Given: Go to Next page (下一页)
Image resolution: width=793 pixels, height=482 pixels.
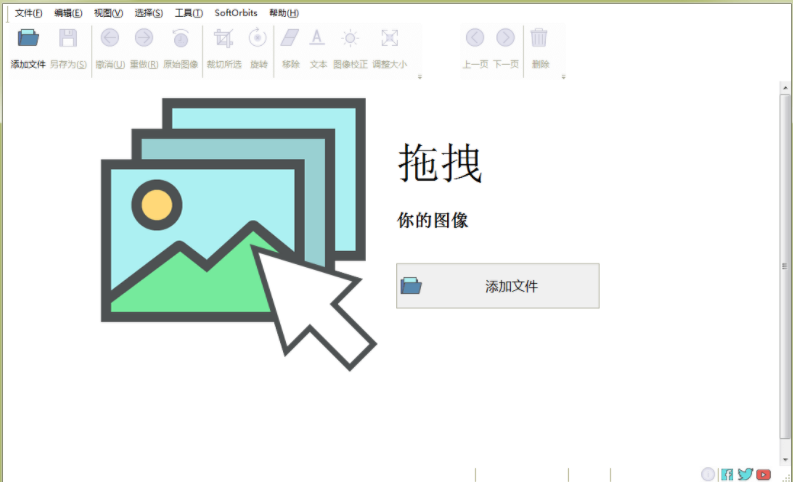Looking at the screenshot, I should coord(505,38).
